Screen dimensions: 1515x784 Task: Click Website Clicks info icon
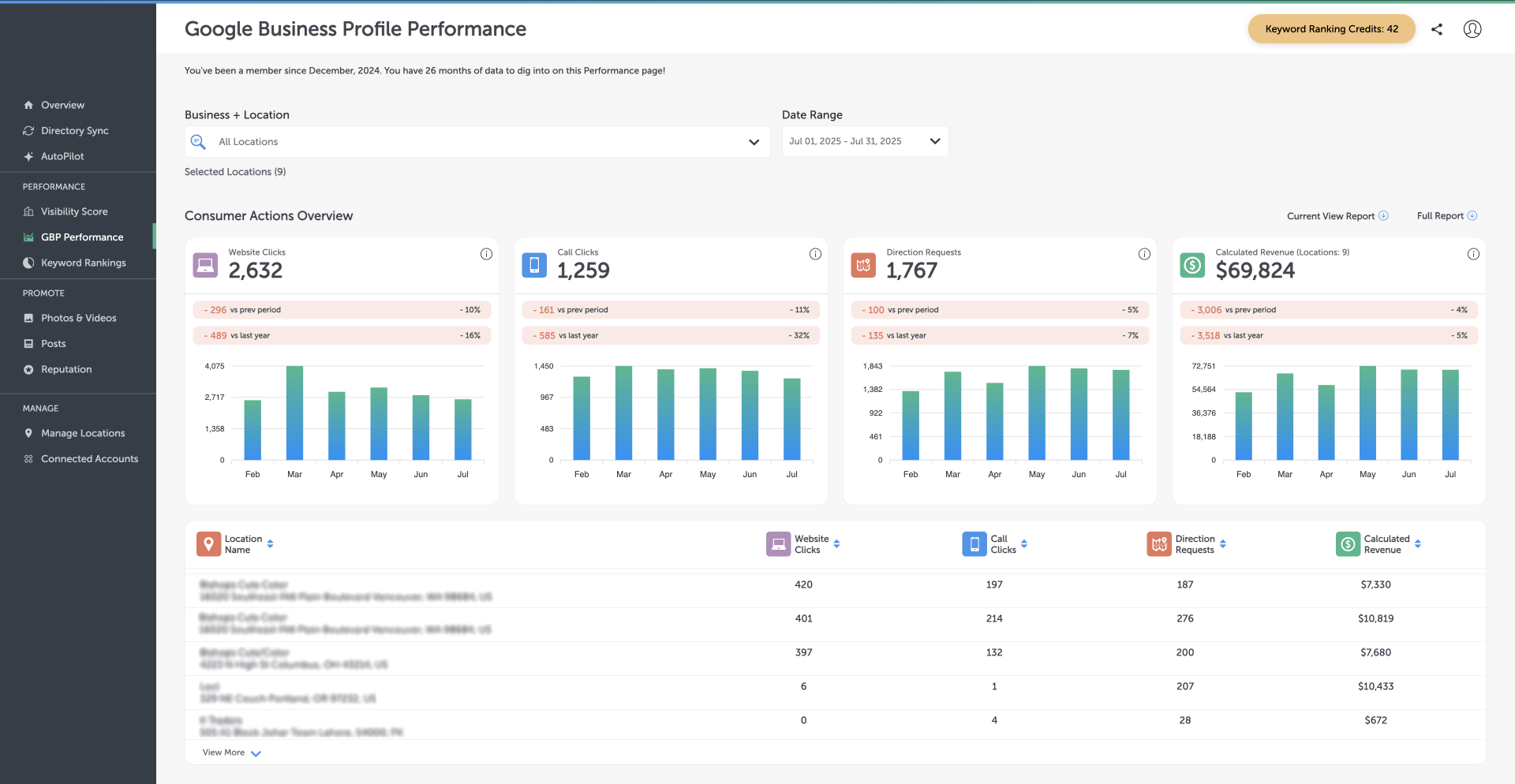pyautogui.click(x=486, y=254)
